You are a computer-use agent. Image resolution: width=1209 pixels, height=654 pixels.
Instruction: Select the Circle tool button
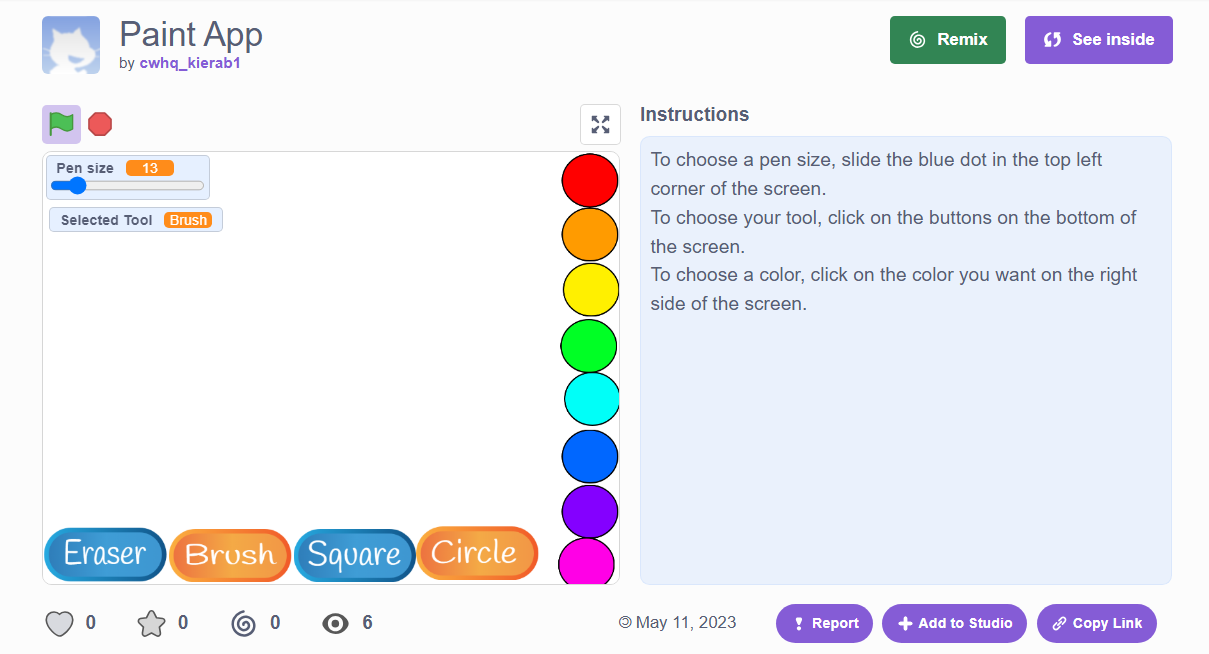click(x=477, y=552)
